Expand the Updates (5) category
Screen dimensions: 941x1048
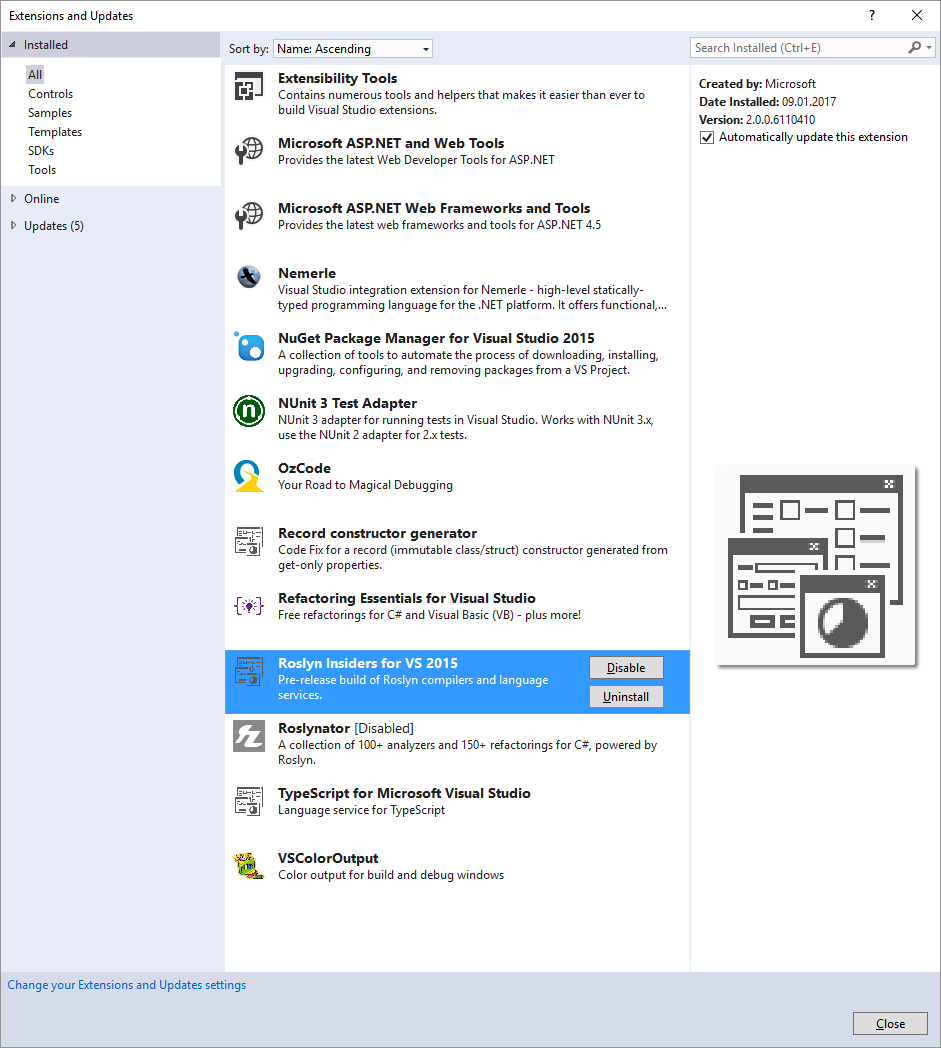click(x=14, y=226)
